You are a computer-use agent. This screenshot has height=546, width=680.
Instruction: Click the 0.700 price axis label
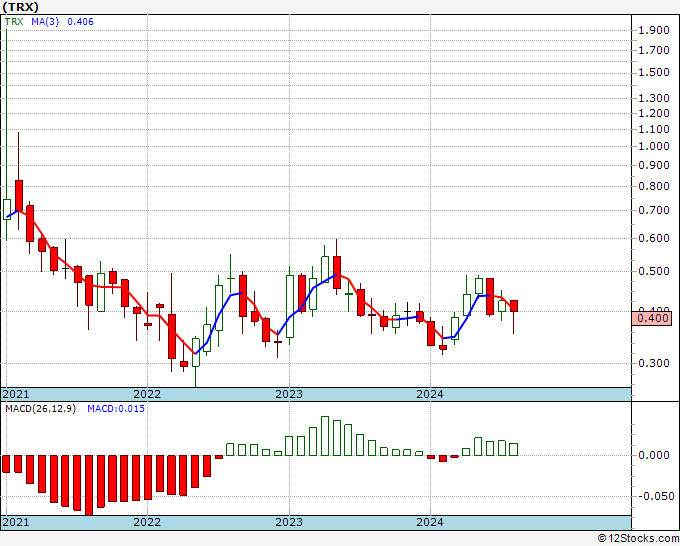(x=654, y=210)
